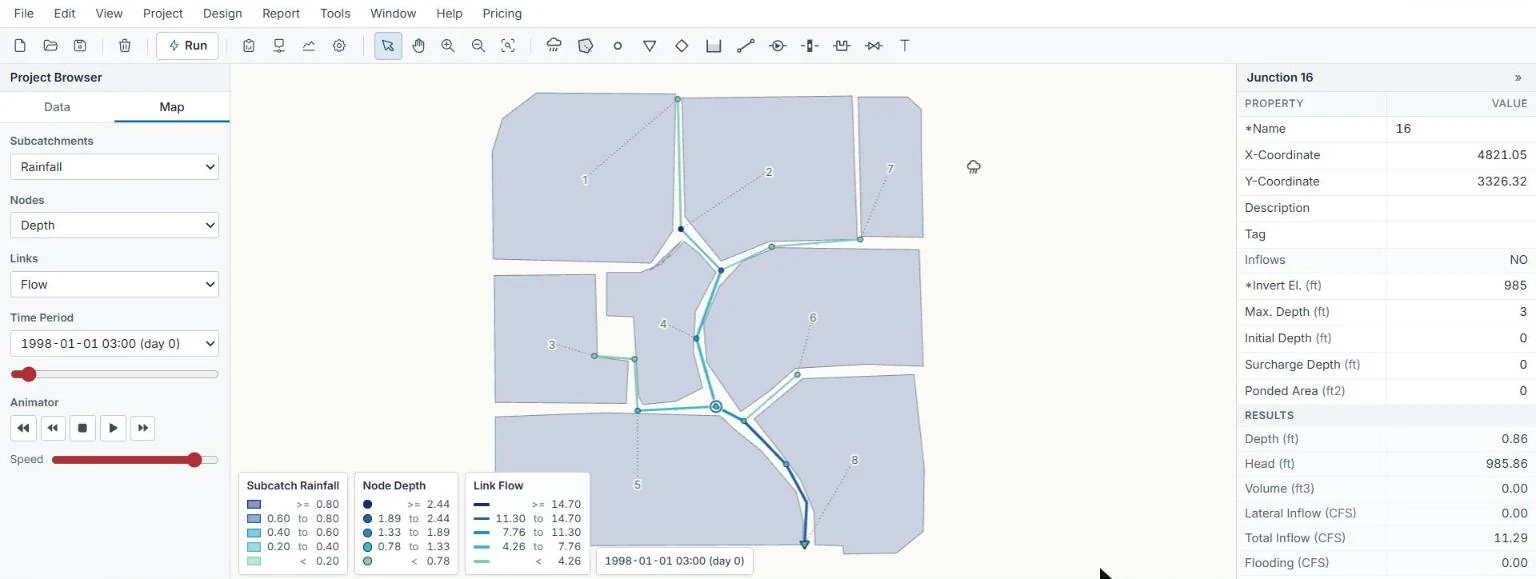
Task: Select the subcatchment polygon tool
Action: coord(586,45)
